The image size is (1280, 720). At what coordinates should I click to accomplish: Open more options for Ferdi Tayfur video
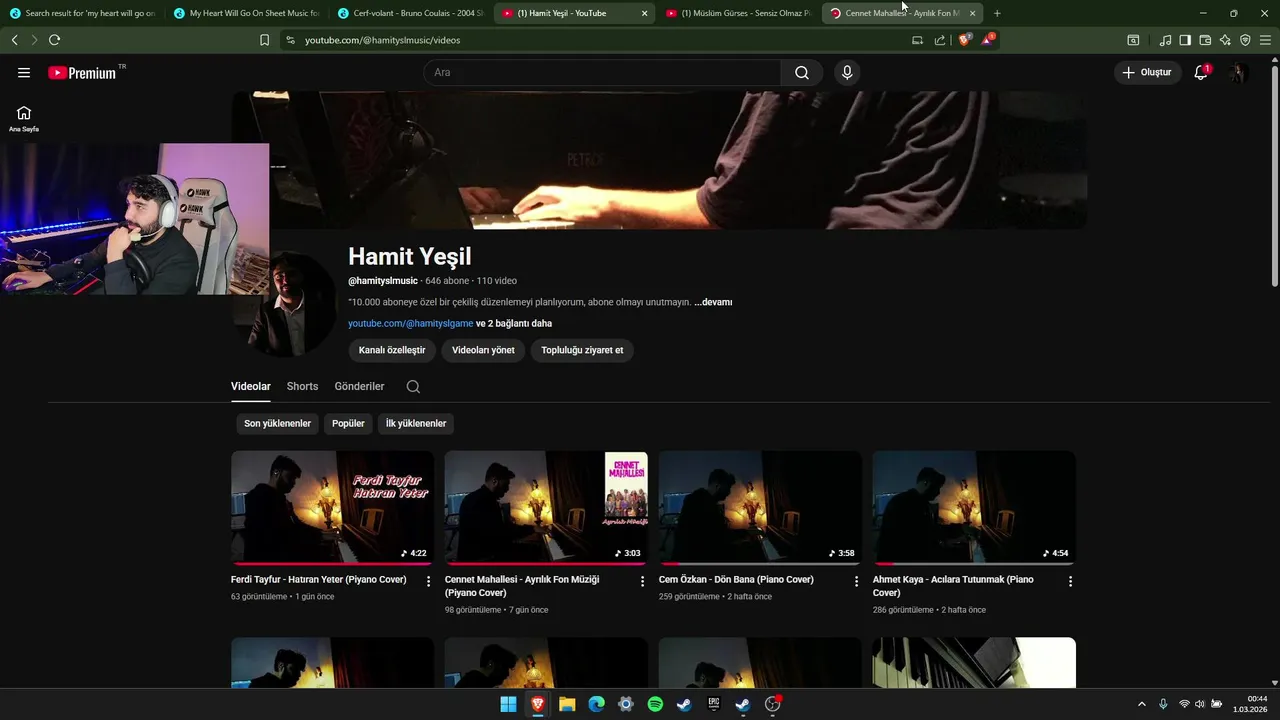coord(429,581)
